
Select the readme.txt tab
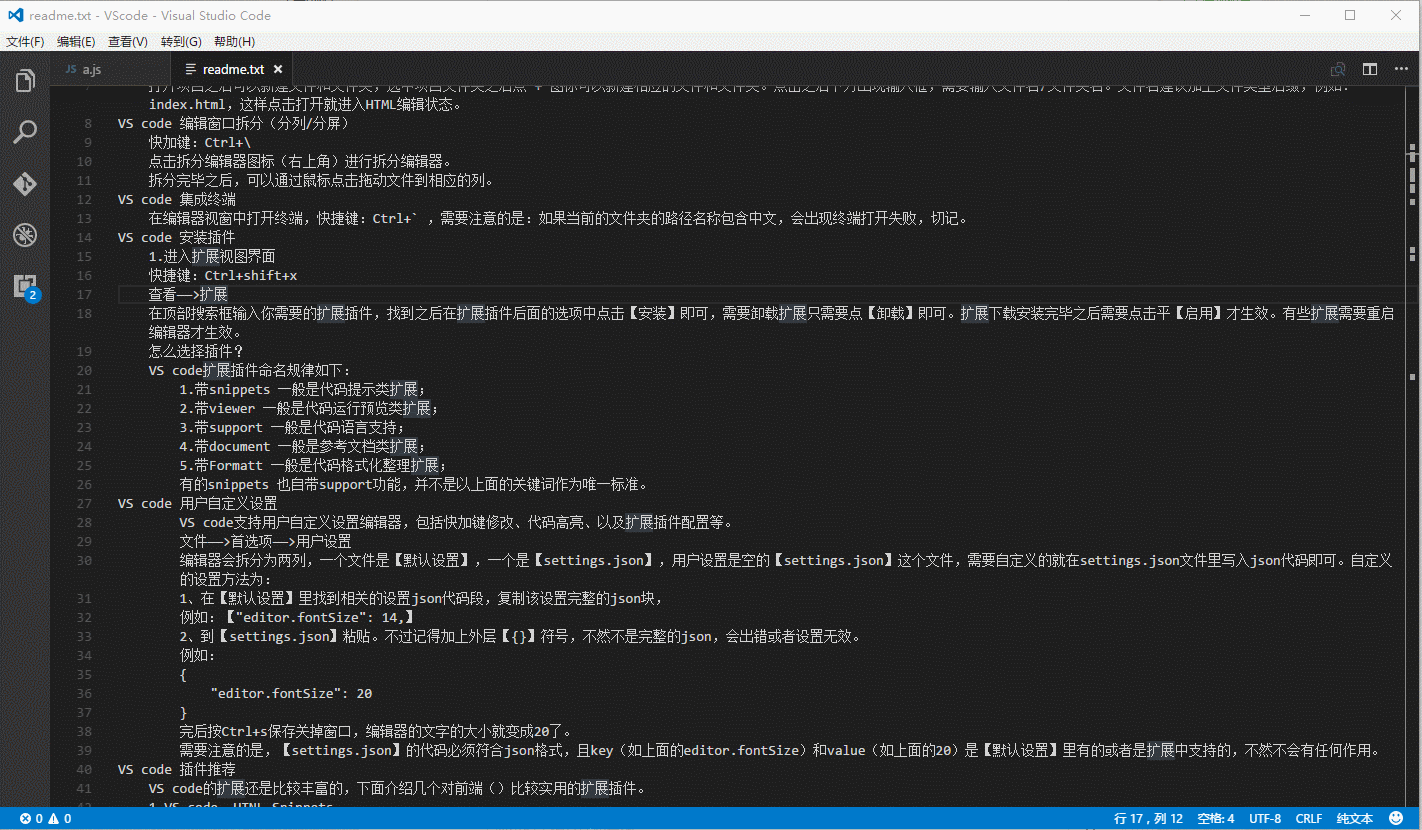tap(232, 70)
